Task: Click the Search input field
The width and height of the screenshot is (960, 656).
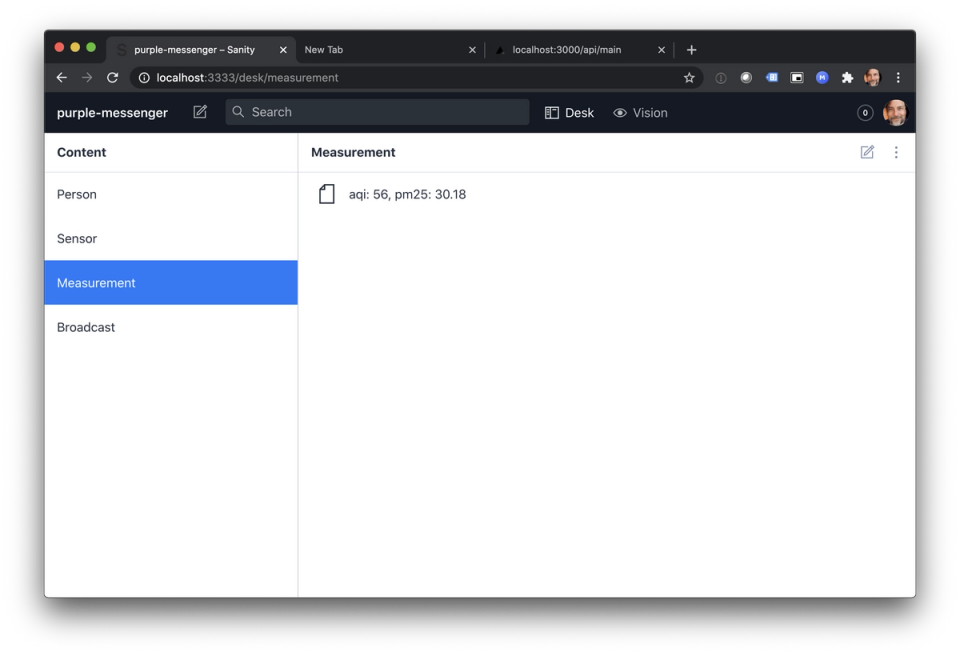Action: pos(377,112)
